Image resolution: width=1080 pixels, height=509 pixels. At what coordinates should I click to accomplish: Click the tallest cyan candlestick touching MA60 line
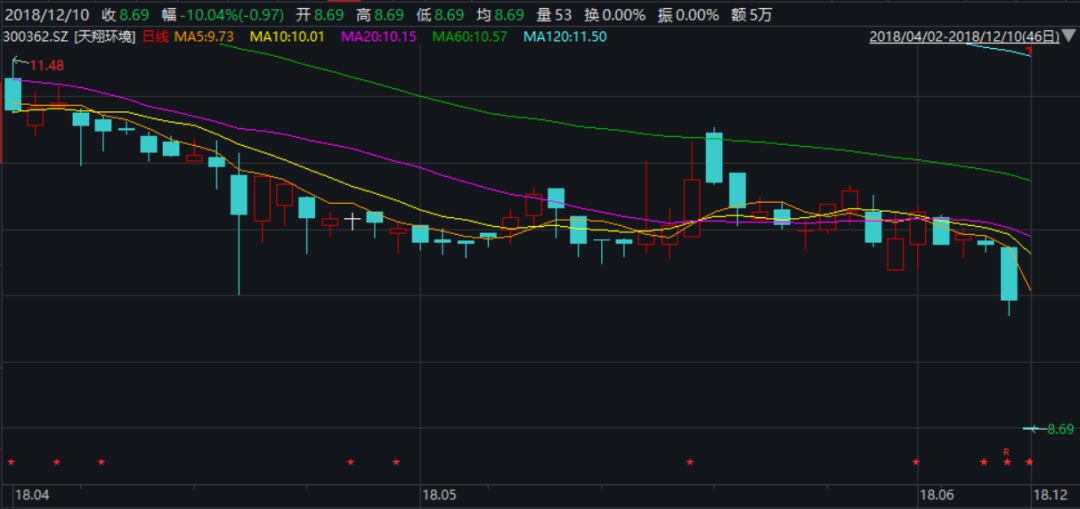[x=714, y=157]
